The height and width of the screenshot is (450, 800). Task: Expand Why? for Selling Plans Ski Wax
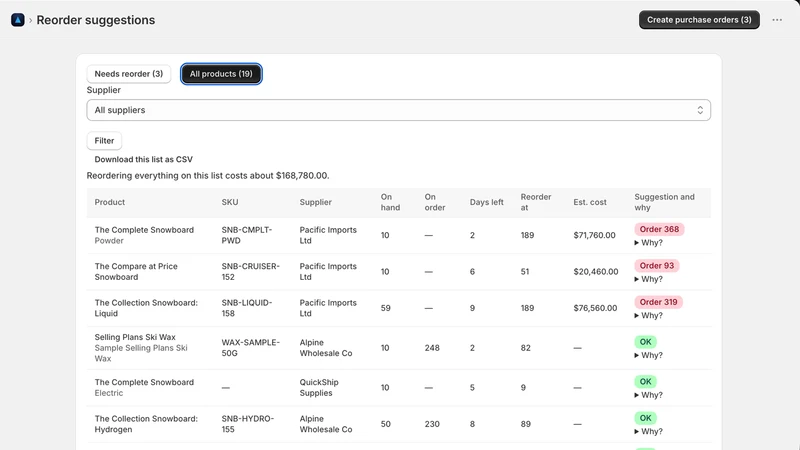pos(648,355)
